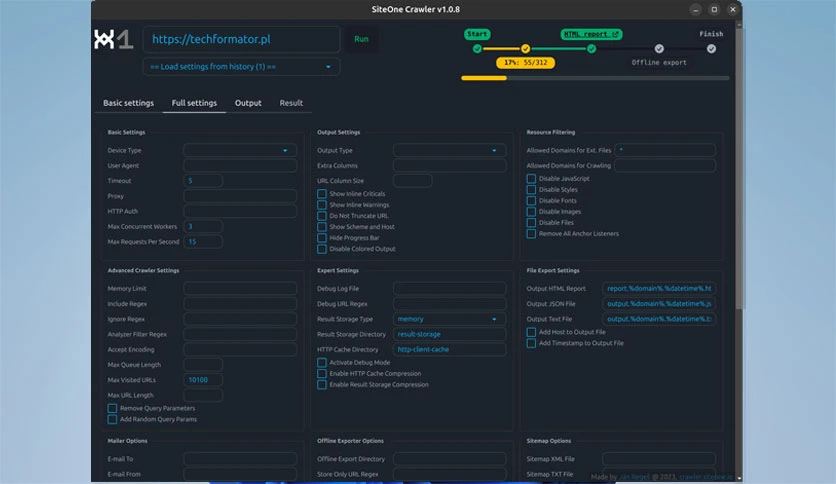Click the window vertical scrollbar
This screenshot has width=836, height=484.
click(739, 166)
